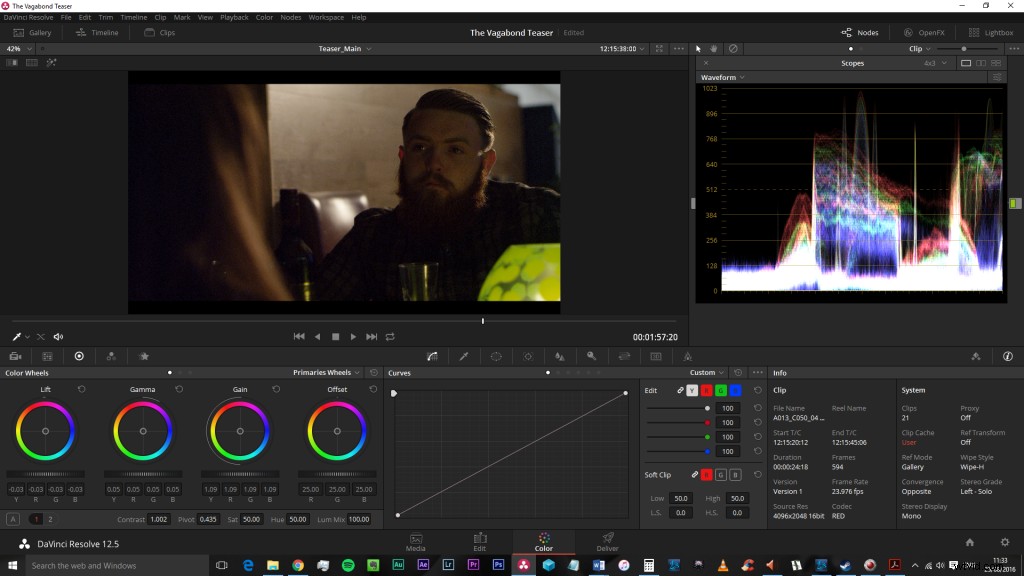Open the Curves palette
Viewport: 1024px width, 576px height.
click(432, 356)
